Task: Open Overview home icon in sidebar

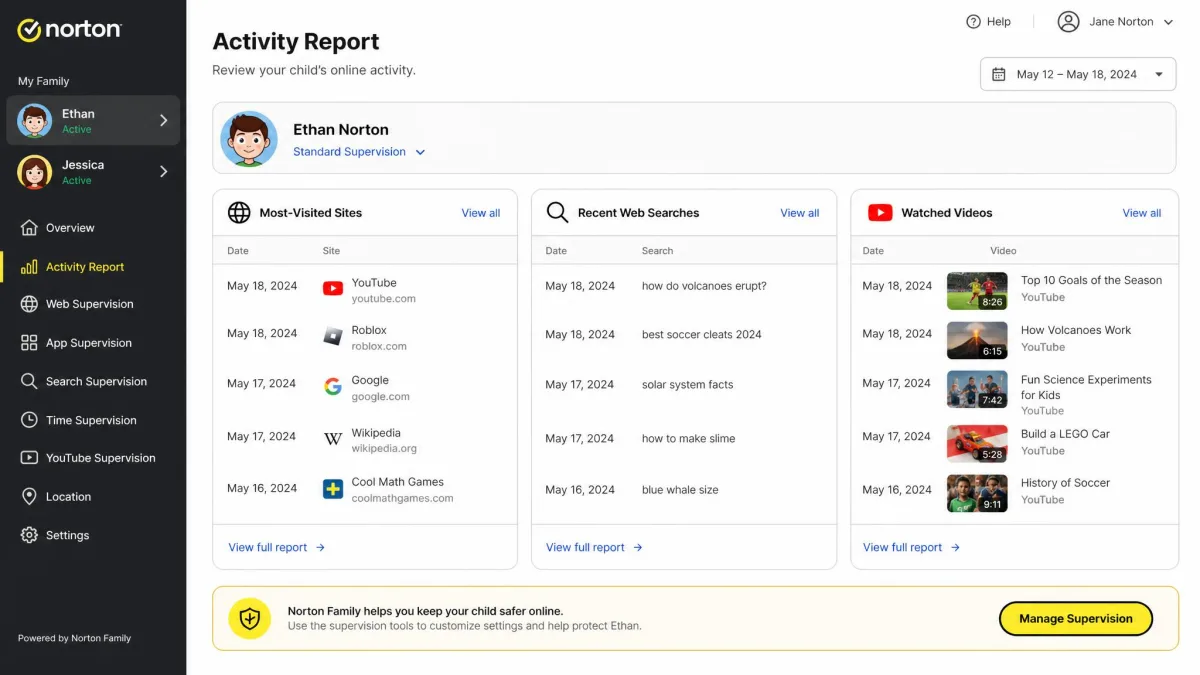Action: 29,228
